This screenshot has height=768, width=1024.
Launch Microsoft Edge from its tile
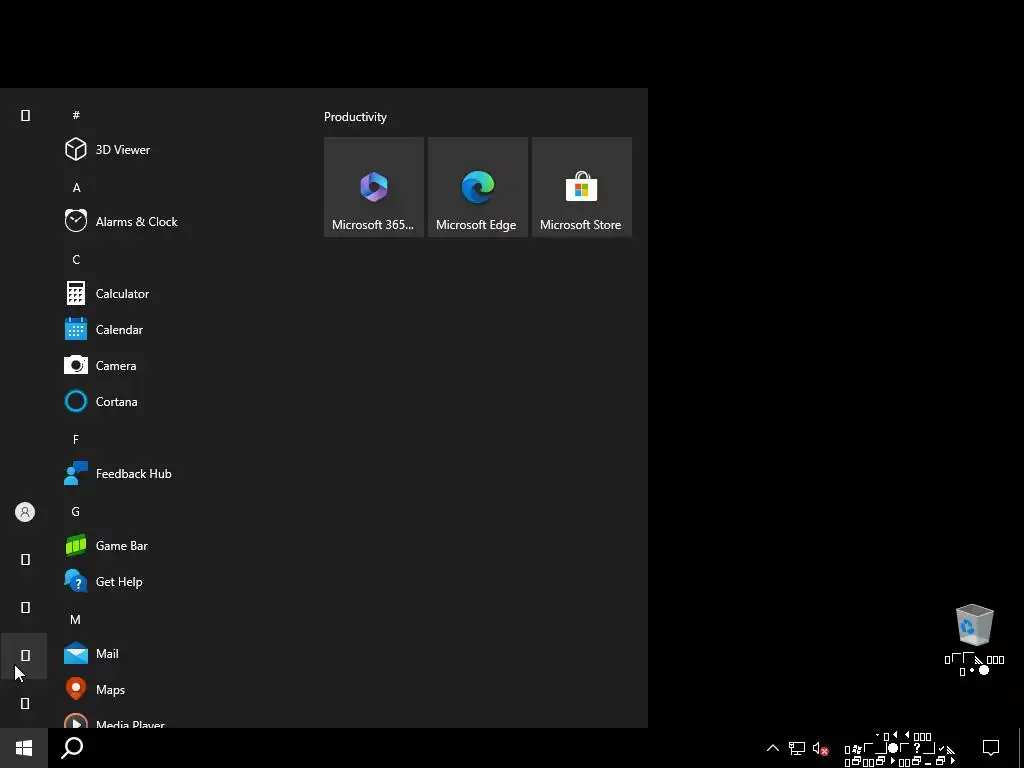477,187
